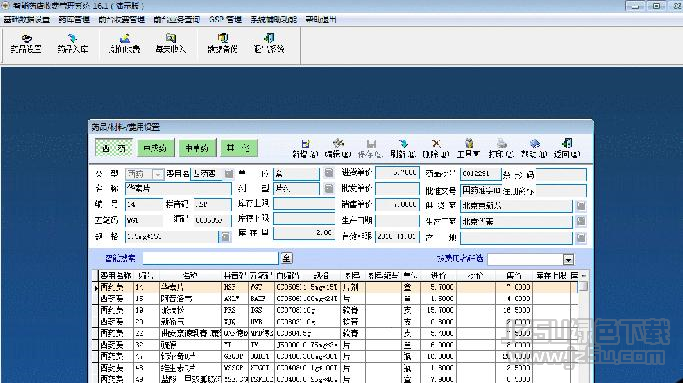Switch to the 中成药 category tab

click(156, 148)
